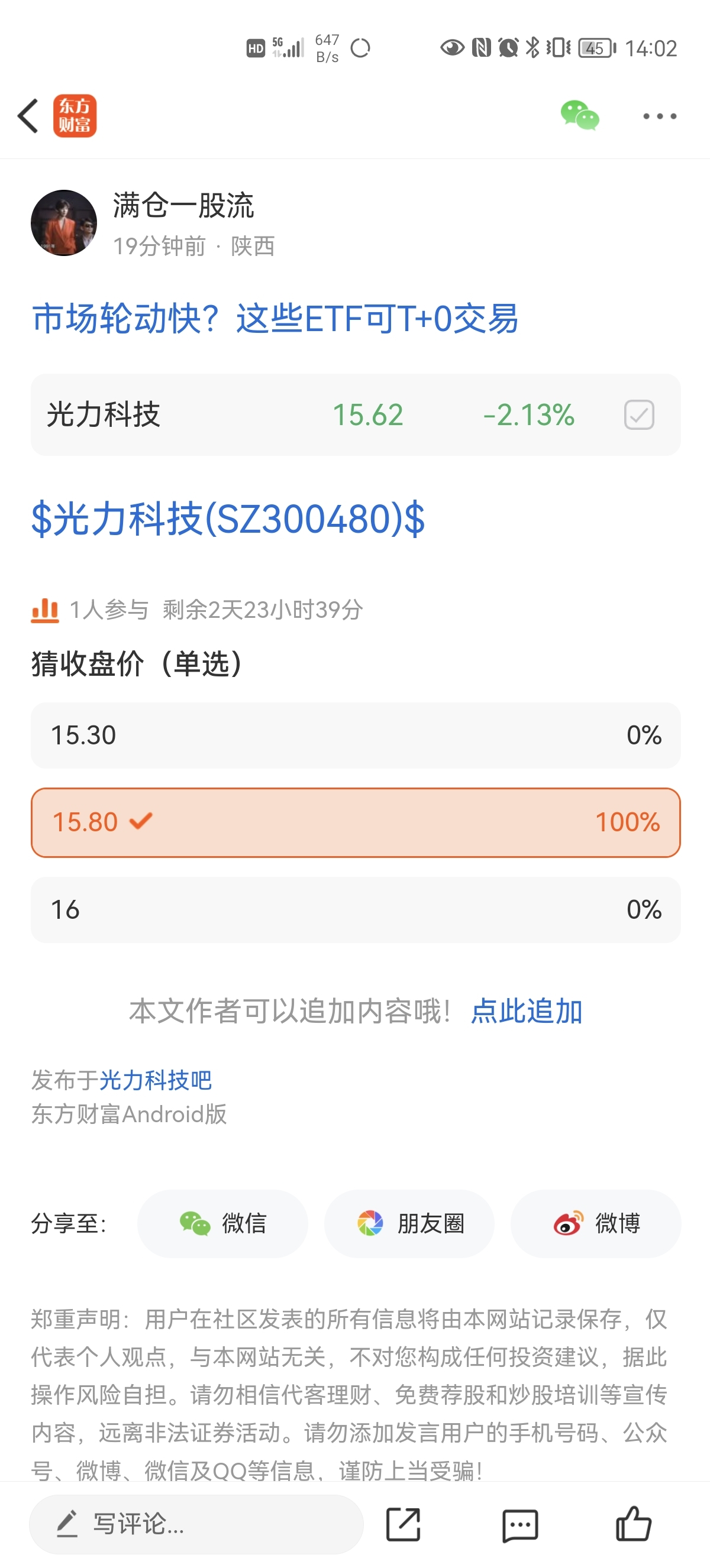Click 点此追加 to append content
This screenshot has height=1568, width=710.
pos(526,1011)
